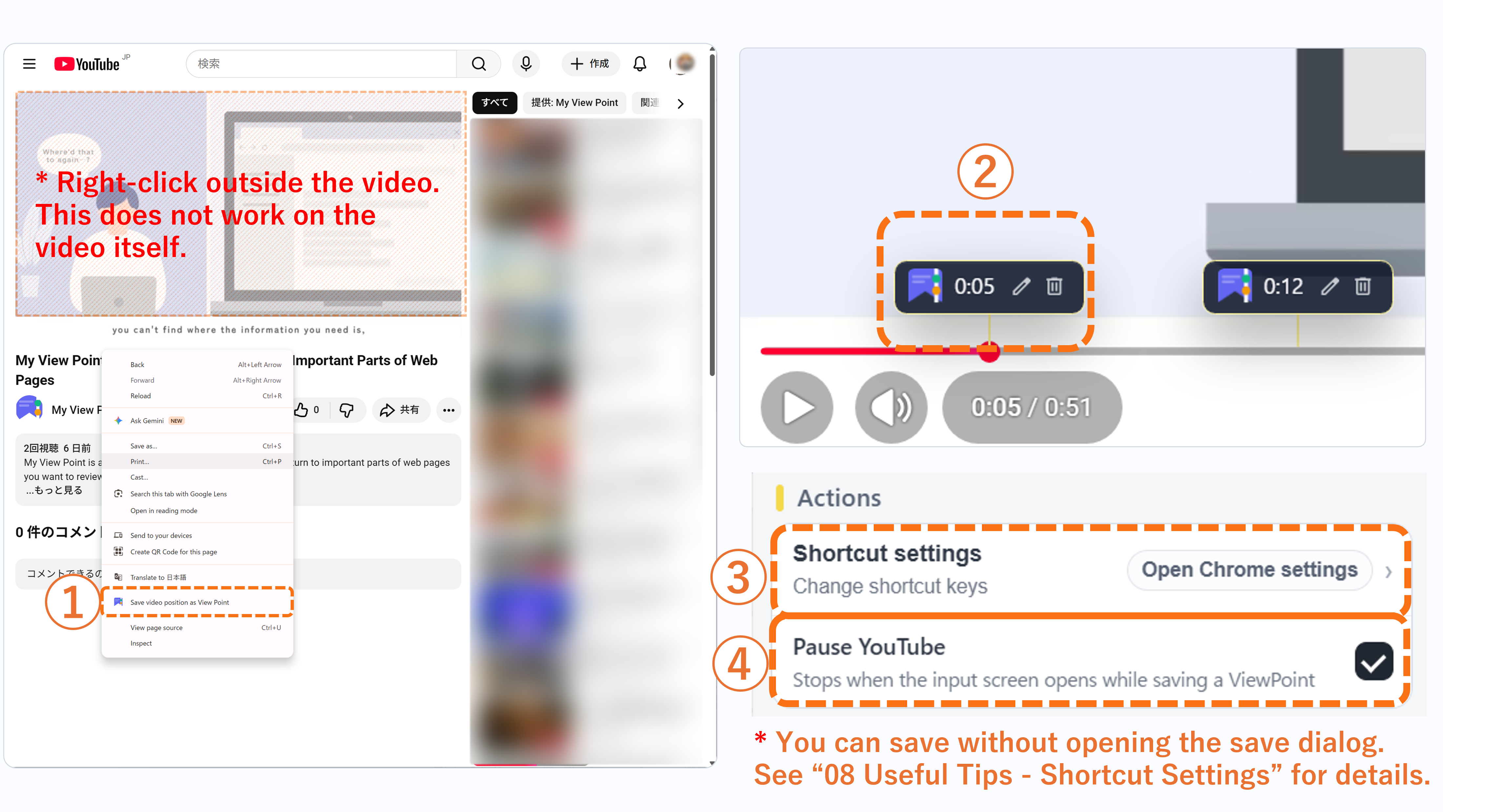Edit the 0:12 View Point with pencil
Viewport: 1506px width, 812px height.
pyautogui.click(x=1330, y=286)
